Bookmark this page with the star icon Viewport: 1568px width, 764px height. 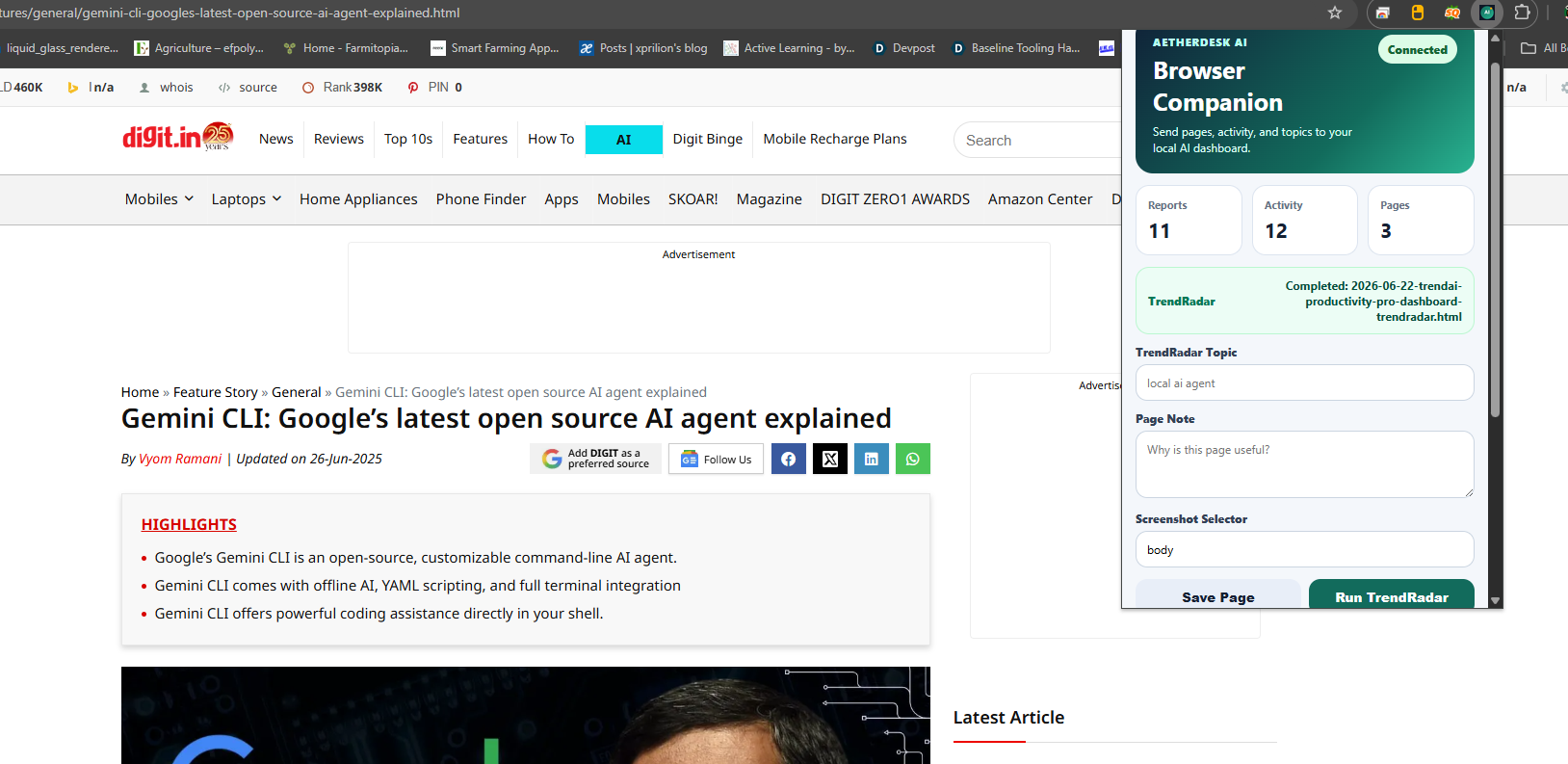1335,13
